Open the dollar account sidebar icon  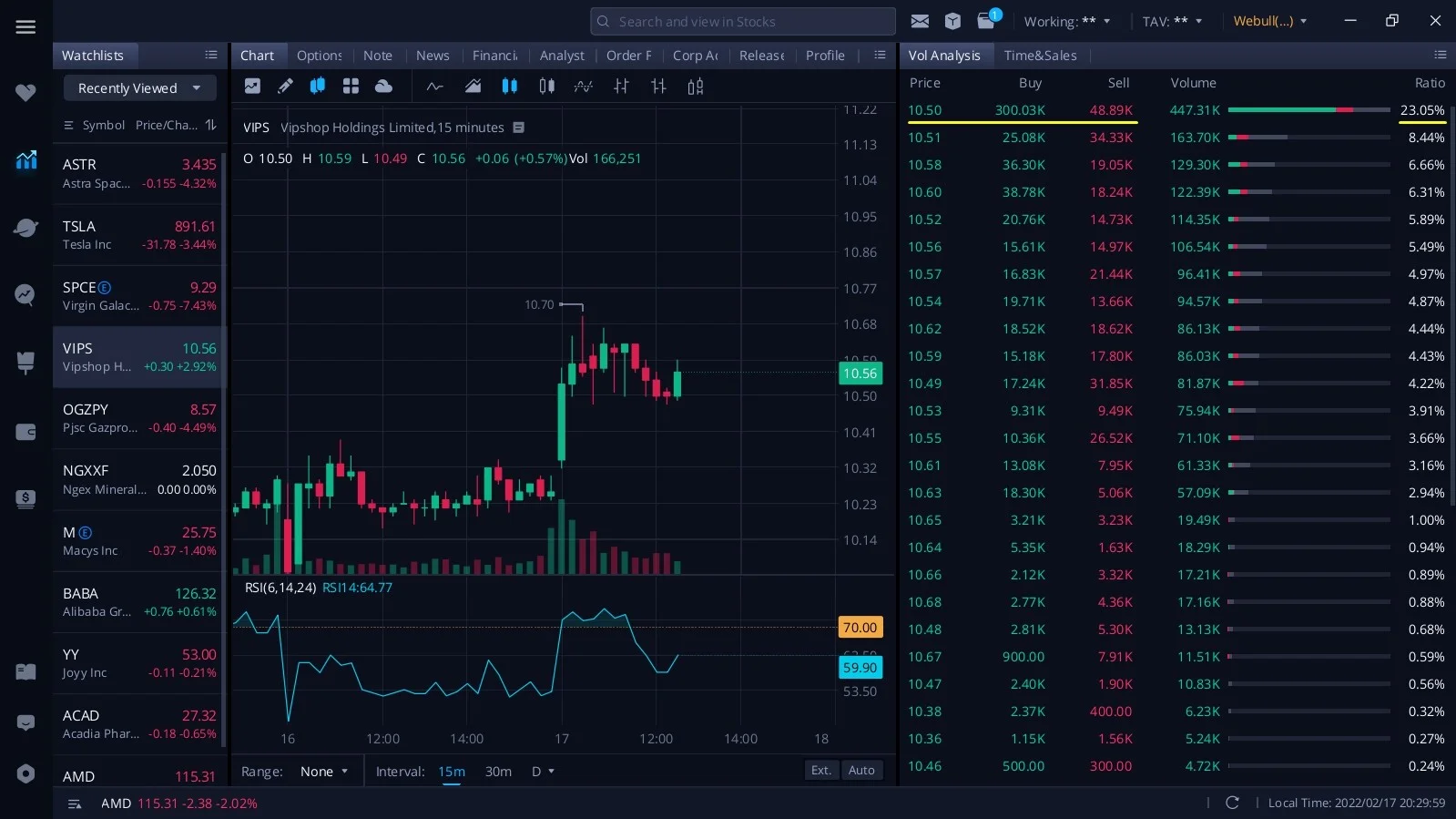click(x=25, y=498)
